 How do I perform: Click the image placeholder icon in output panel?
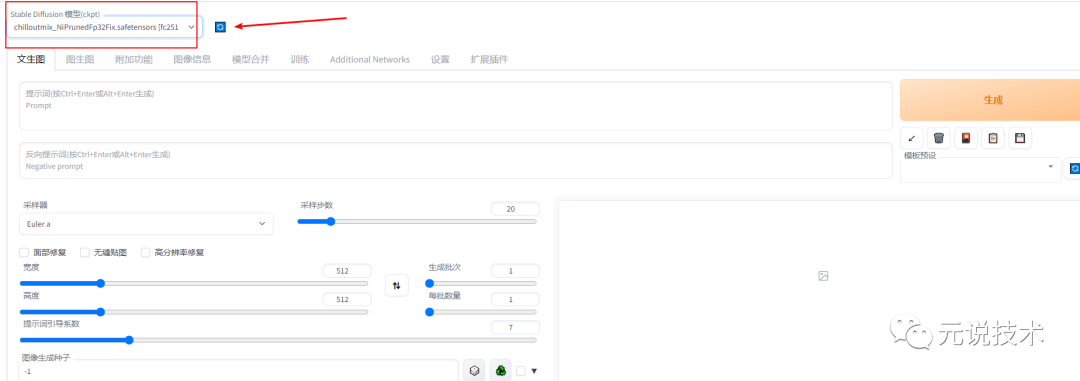822,276
